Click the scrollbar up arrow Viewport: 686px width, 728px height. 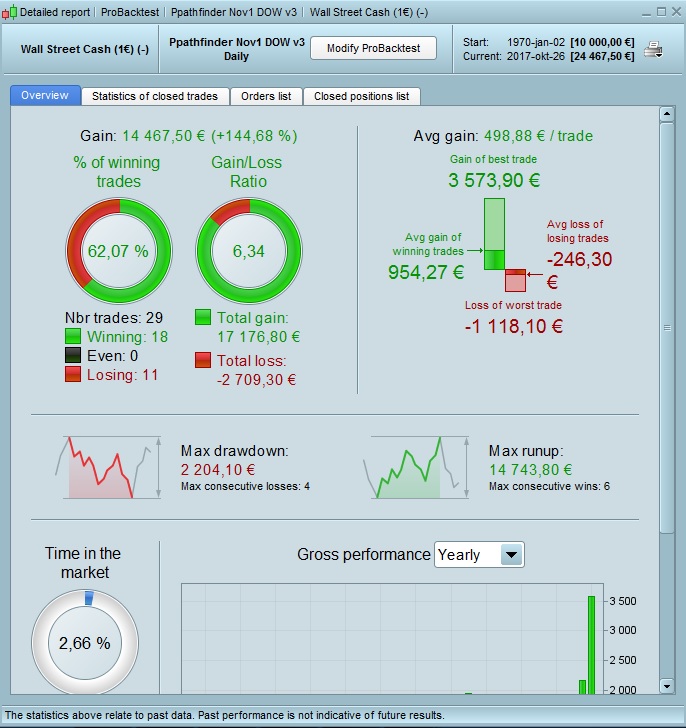click(667, 114)
